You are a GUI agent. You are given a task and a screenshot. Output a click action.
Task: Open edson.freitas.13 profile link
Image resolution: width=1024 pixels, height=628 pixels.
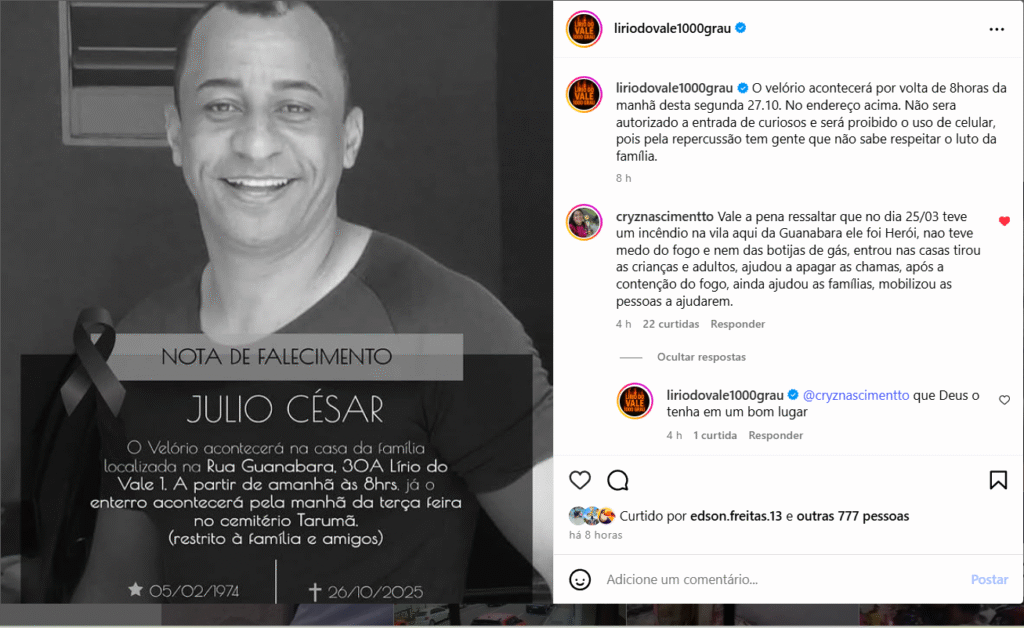click(x=736, y=516)
